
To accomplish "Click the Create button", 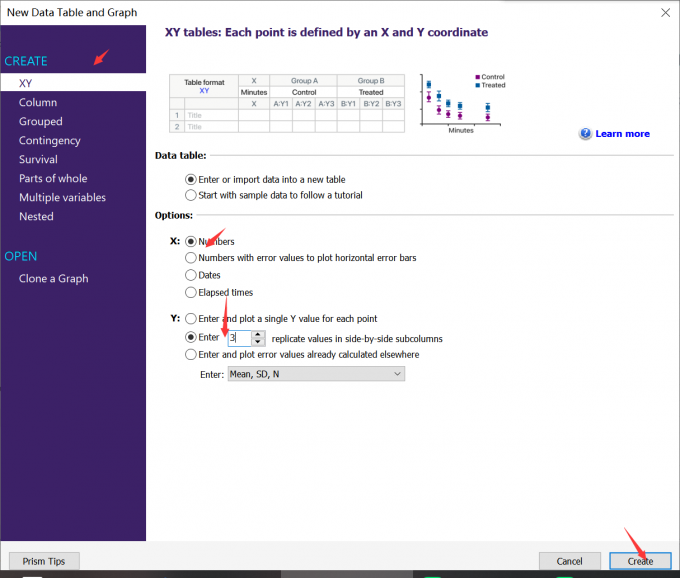I will (x=640, y=561).
